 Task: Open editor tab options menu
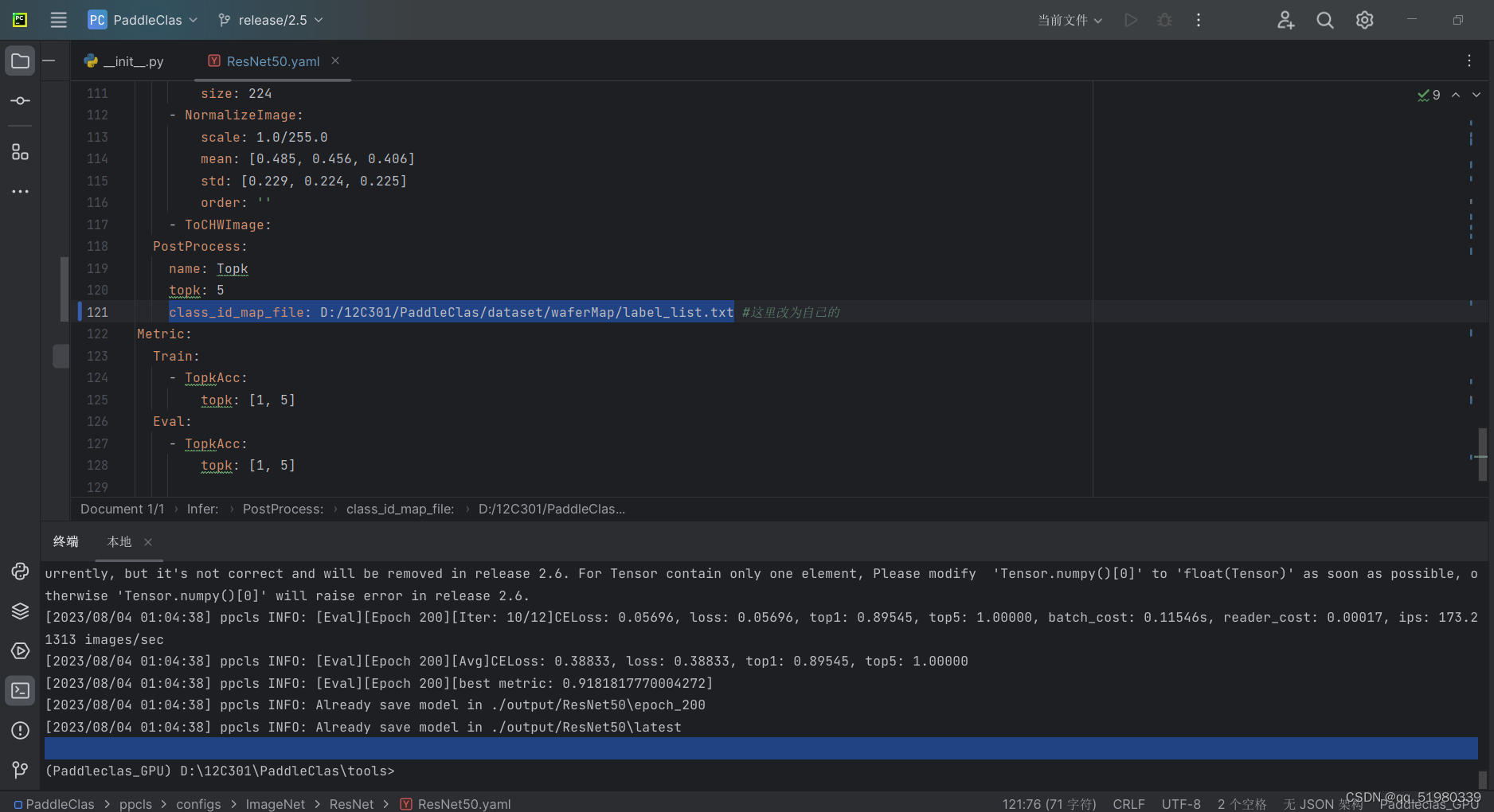[1469, 61]
